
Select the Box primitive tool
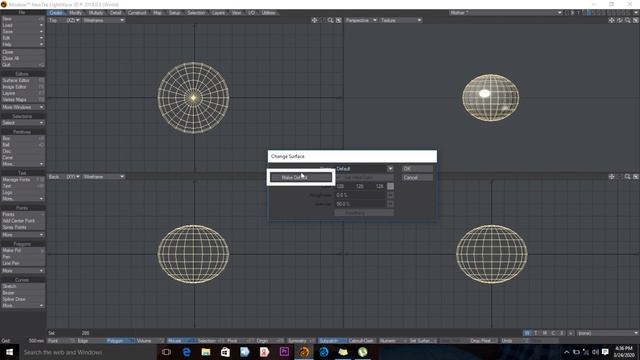(23, 138)
